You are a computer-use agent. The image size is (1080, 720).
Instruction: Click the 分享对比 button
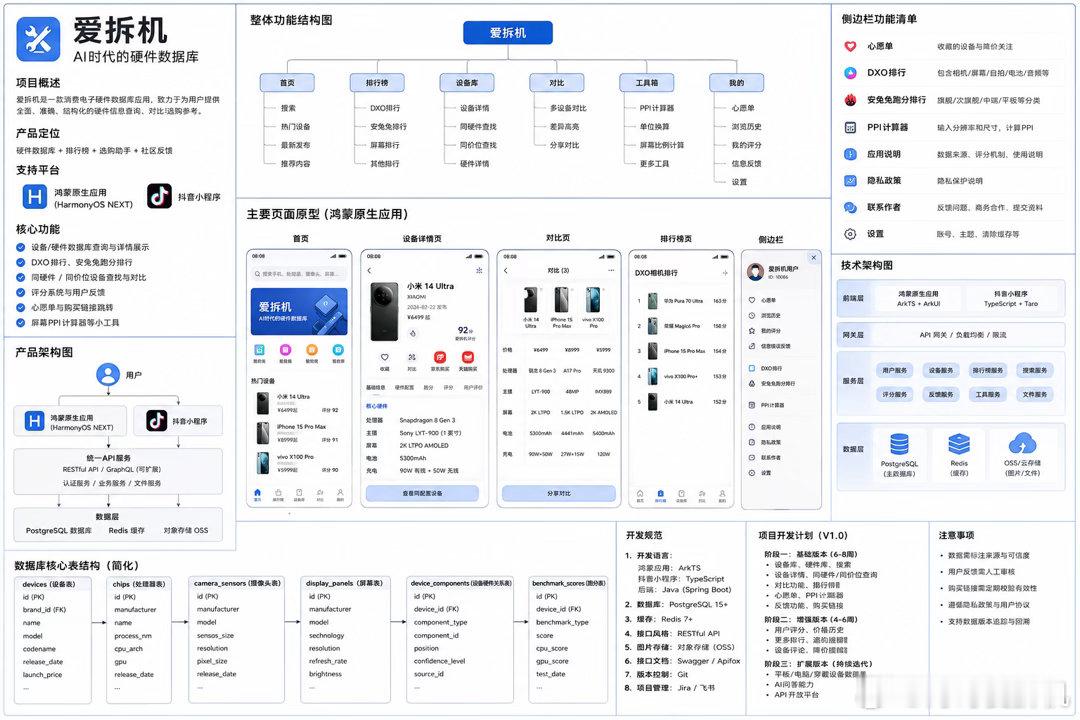click(x=559, y=493)
